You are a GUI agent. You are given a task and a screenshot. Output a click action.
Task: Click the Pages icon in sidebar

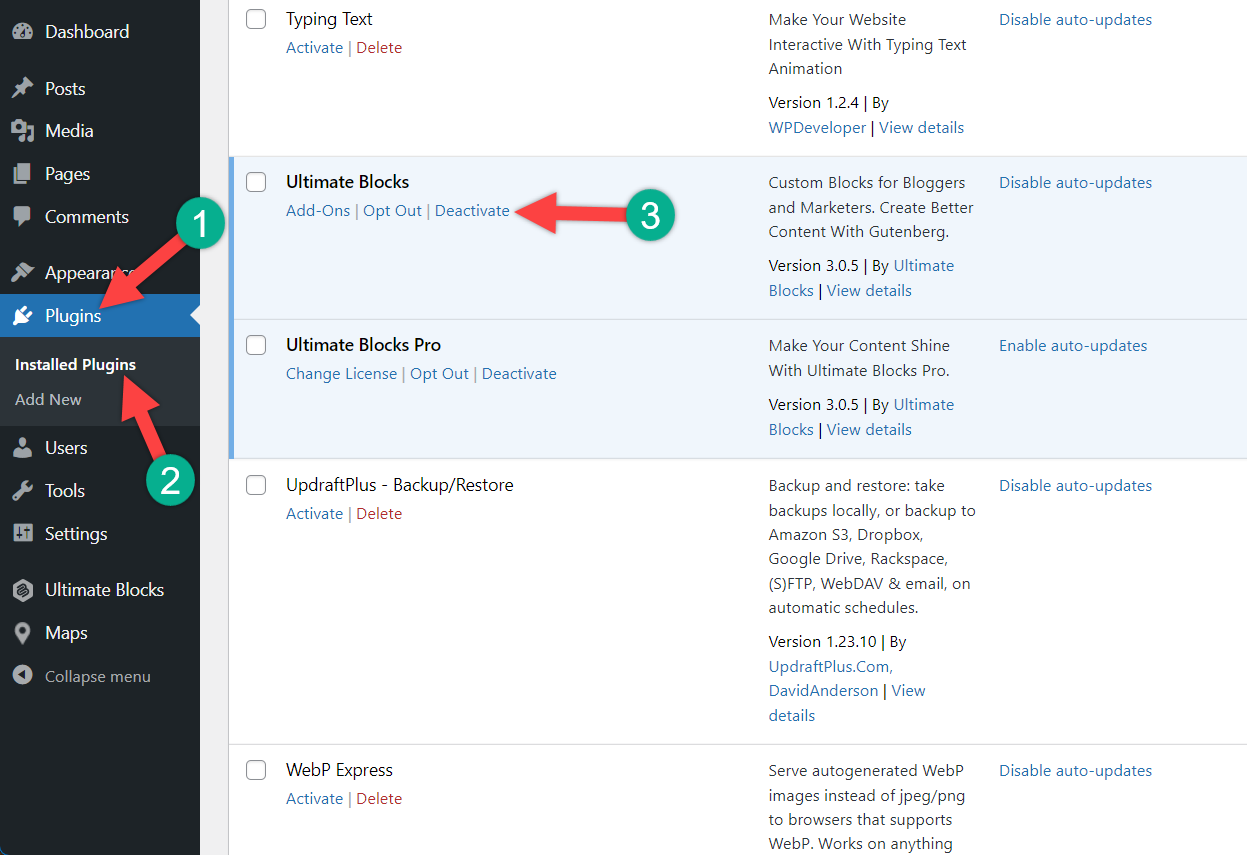[x=22, y=174]
